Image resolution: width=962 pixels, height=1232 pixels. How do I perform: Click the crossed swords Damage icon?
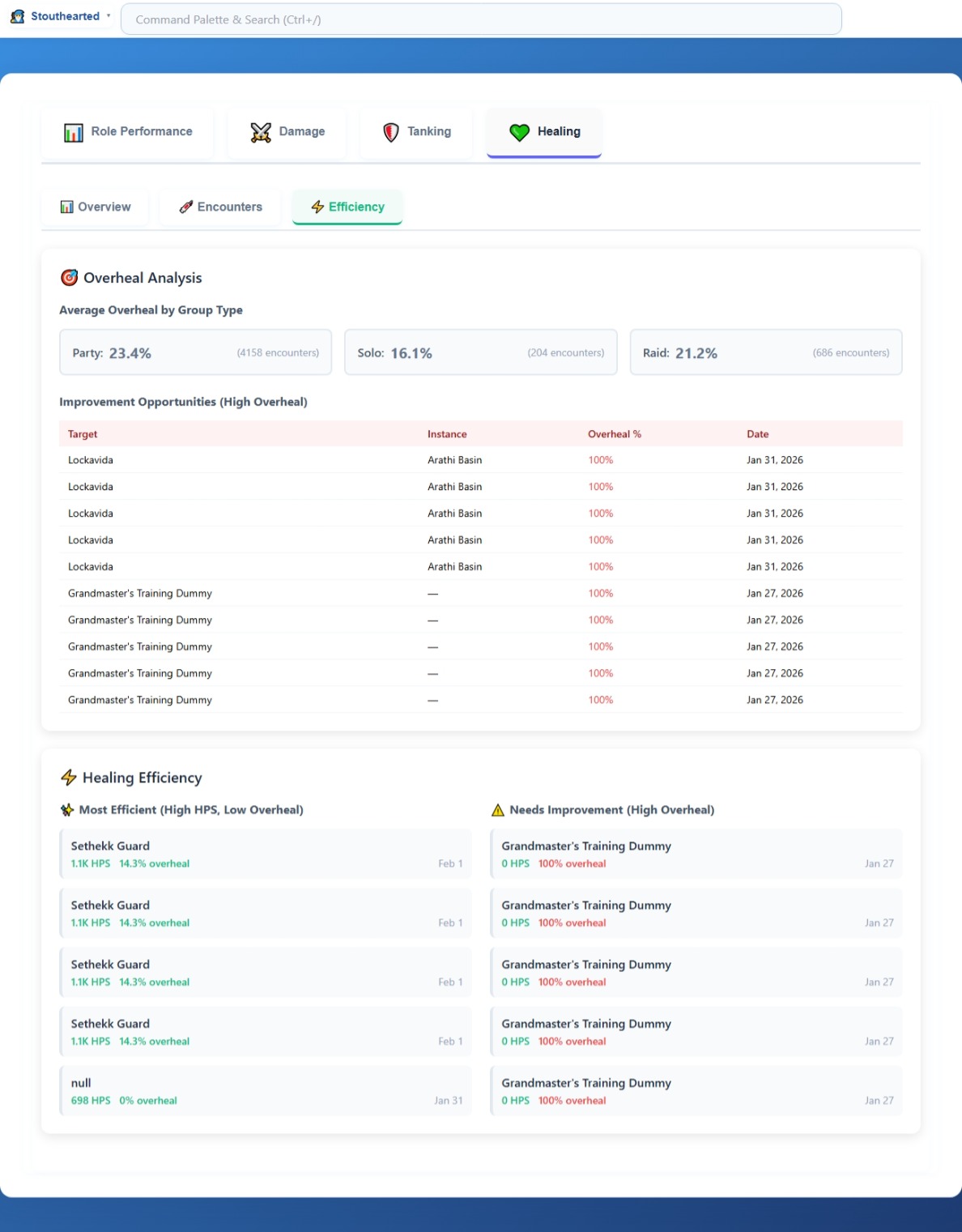click(261, 132)
